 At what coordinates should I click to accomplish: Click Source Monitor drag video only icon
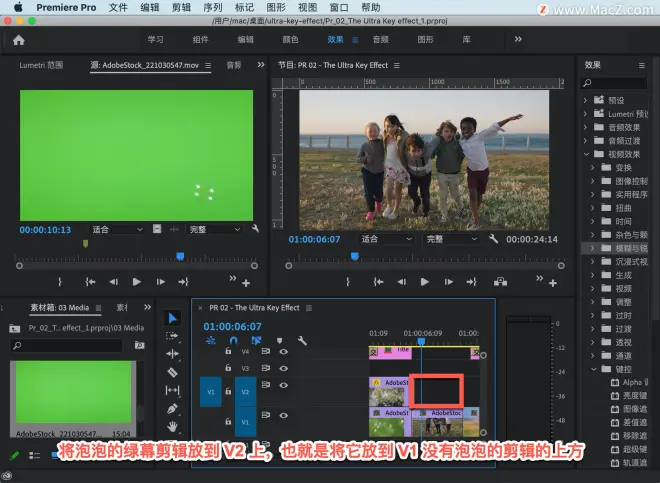[157, 229]
